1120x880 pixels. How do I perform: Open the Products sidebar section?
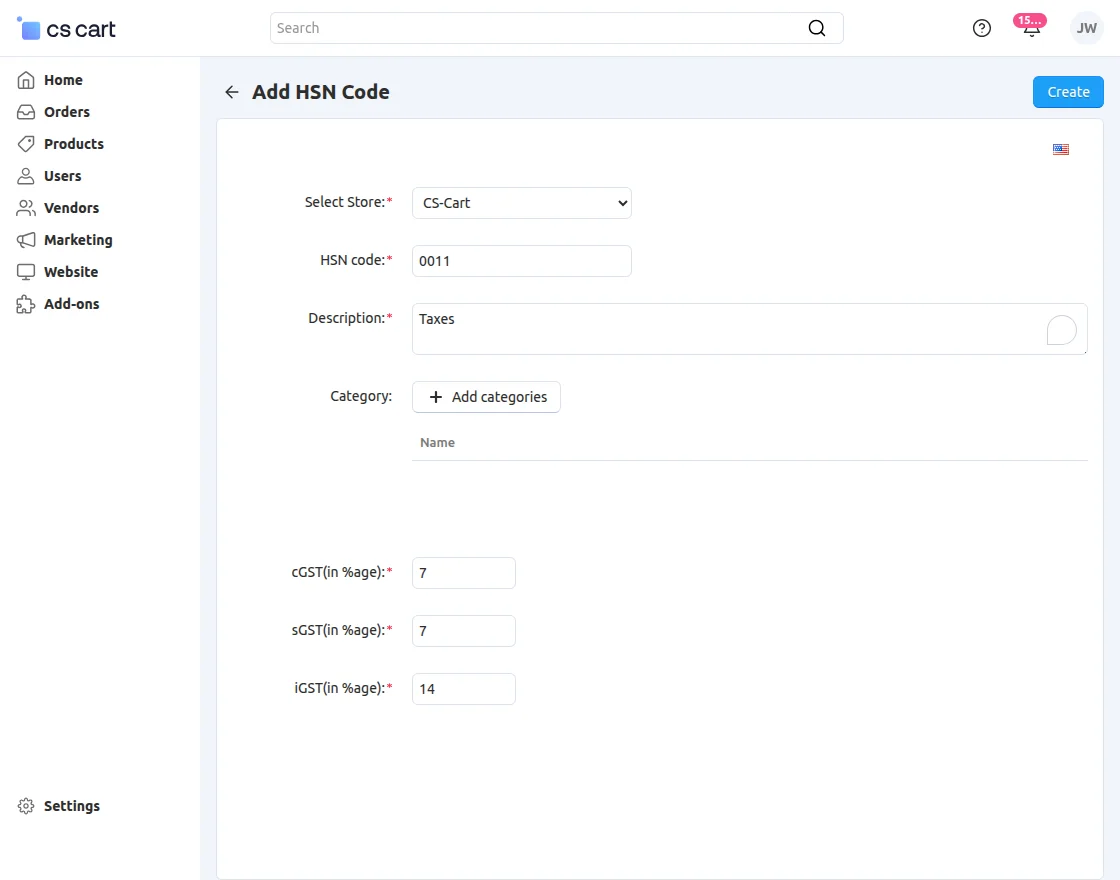coord(73,144)
